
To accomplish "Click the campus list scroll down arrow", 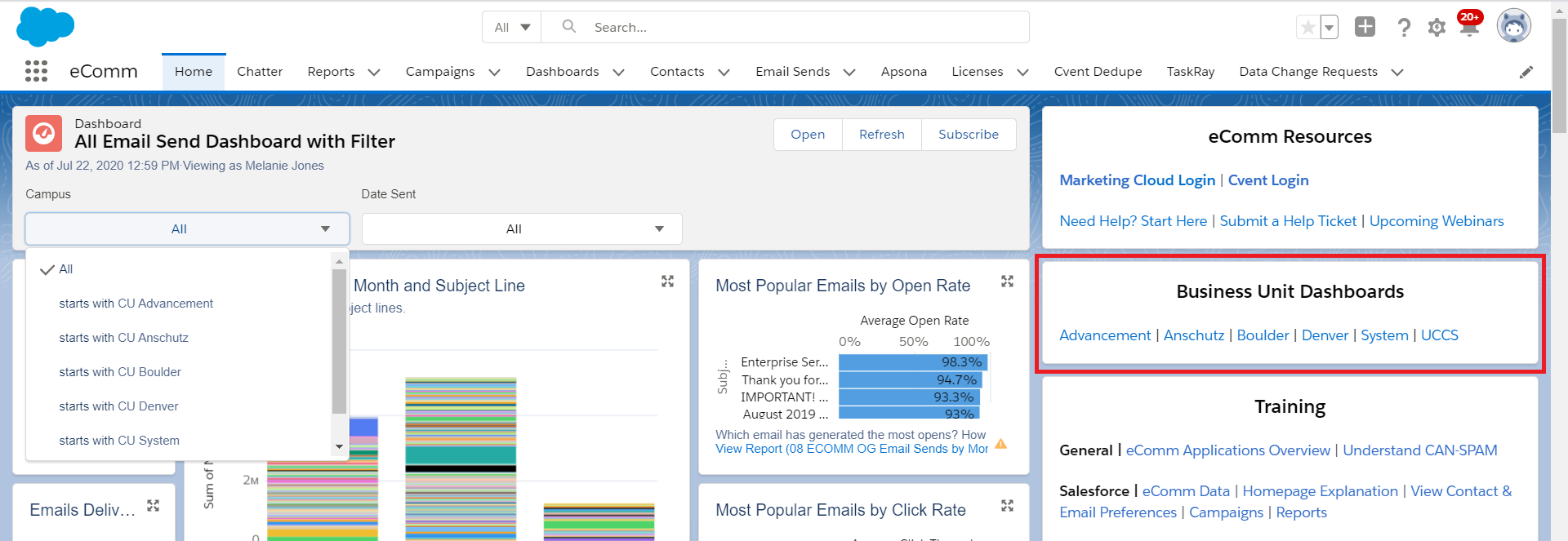I will 339,447.
